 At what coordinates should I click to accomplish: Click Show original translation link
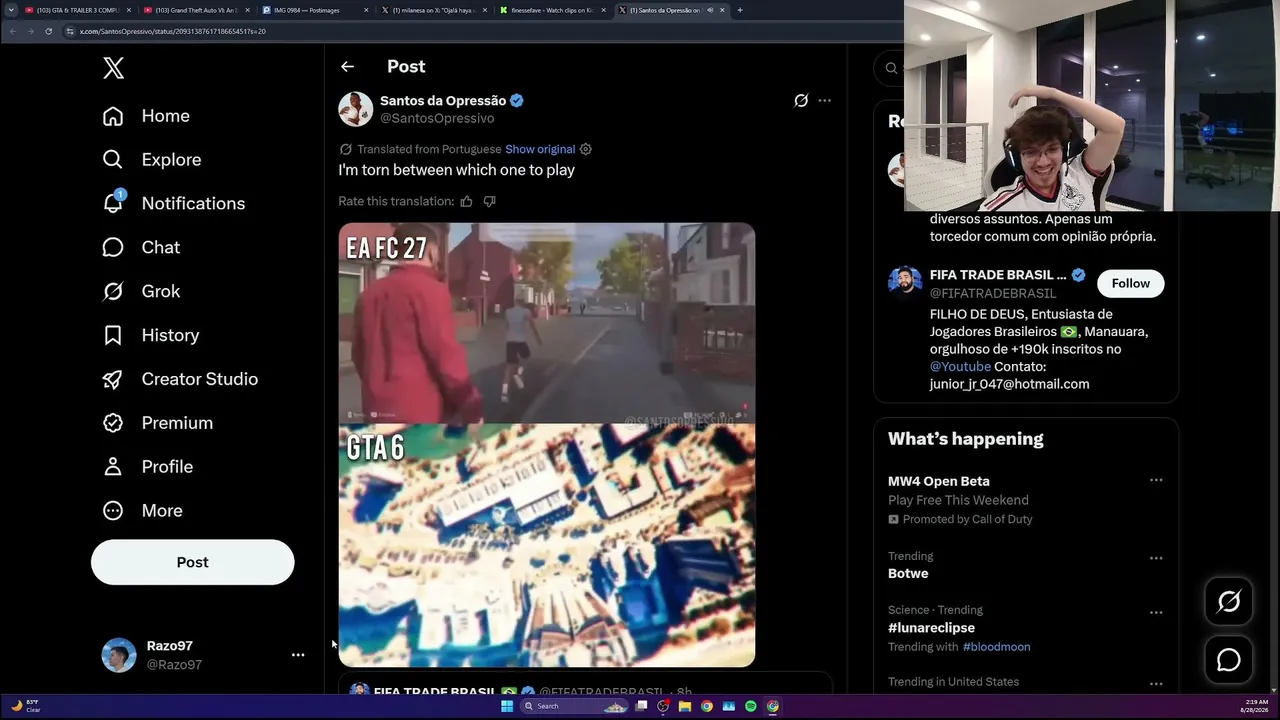[540, 149]
